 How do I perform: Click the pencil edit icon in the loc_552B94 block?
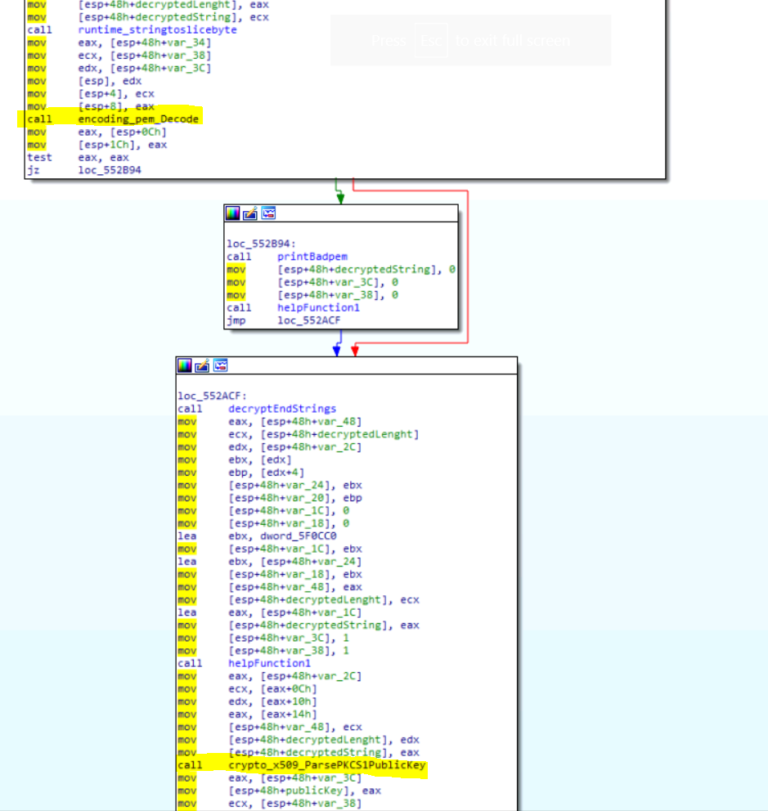(250, 213)
